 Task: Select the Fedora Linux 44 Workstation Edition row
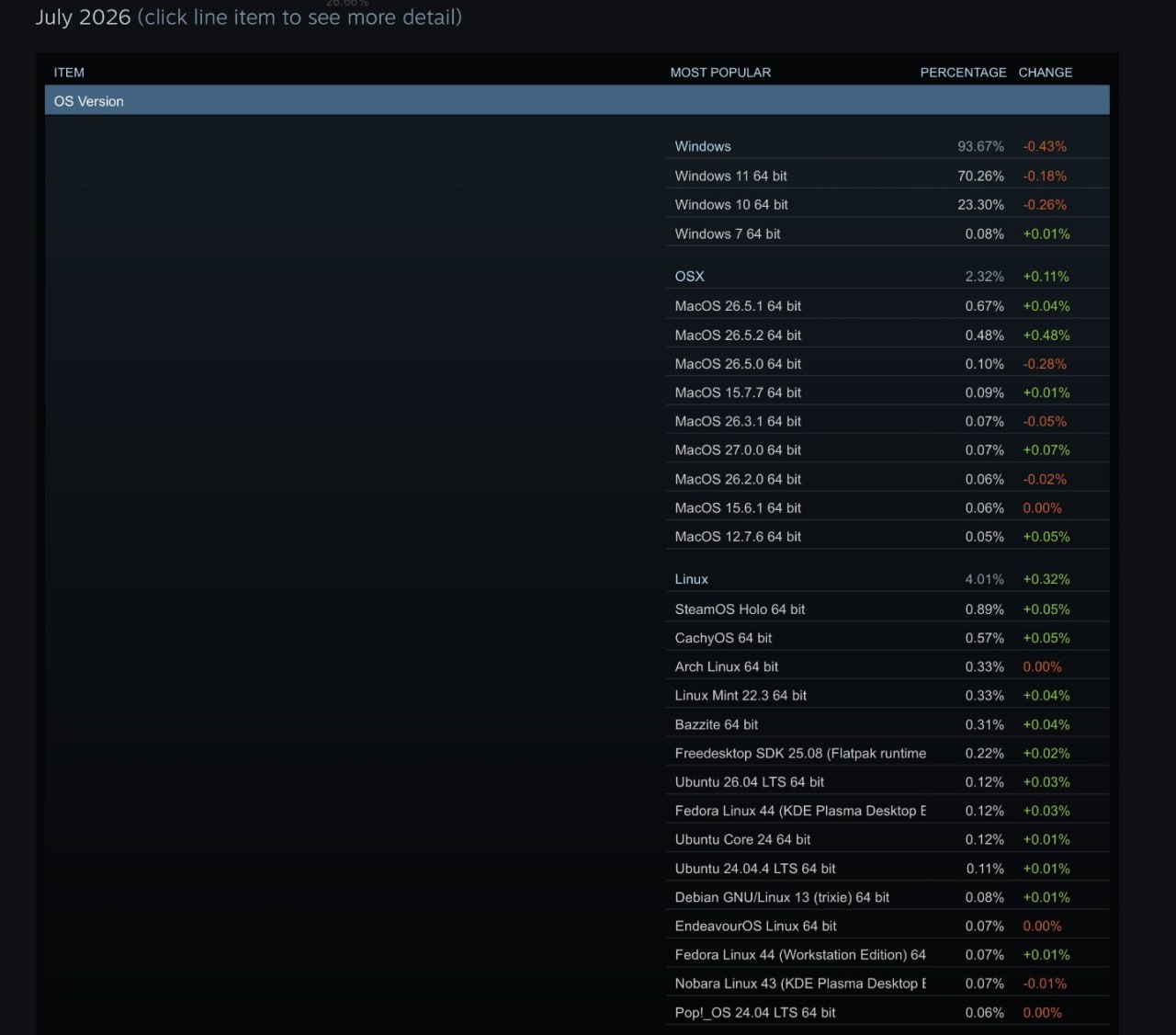click(x=888, y=954)
